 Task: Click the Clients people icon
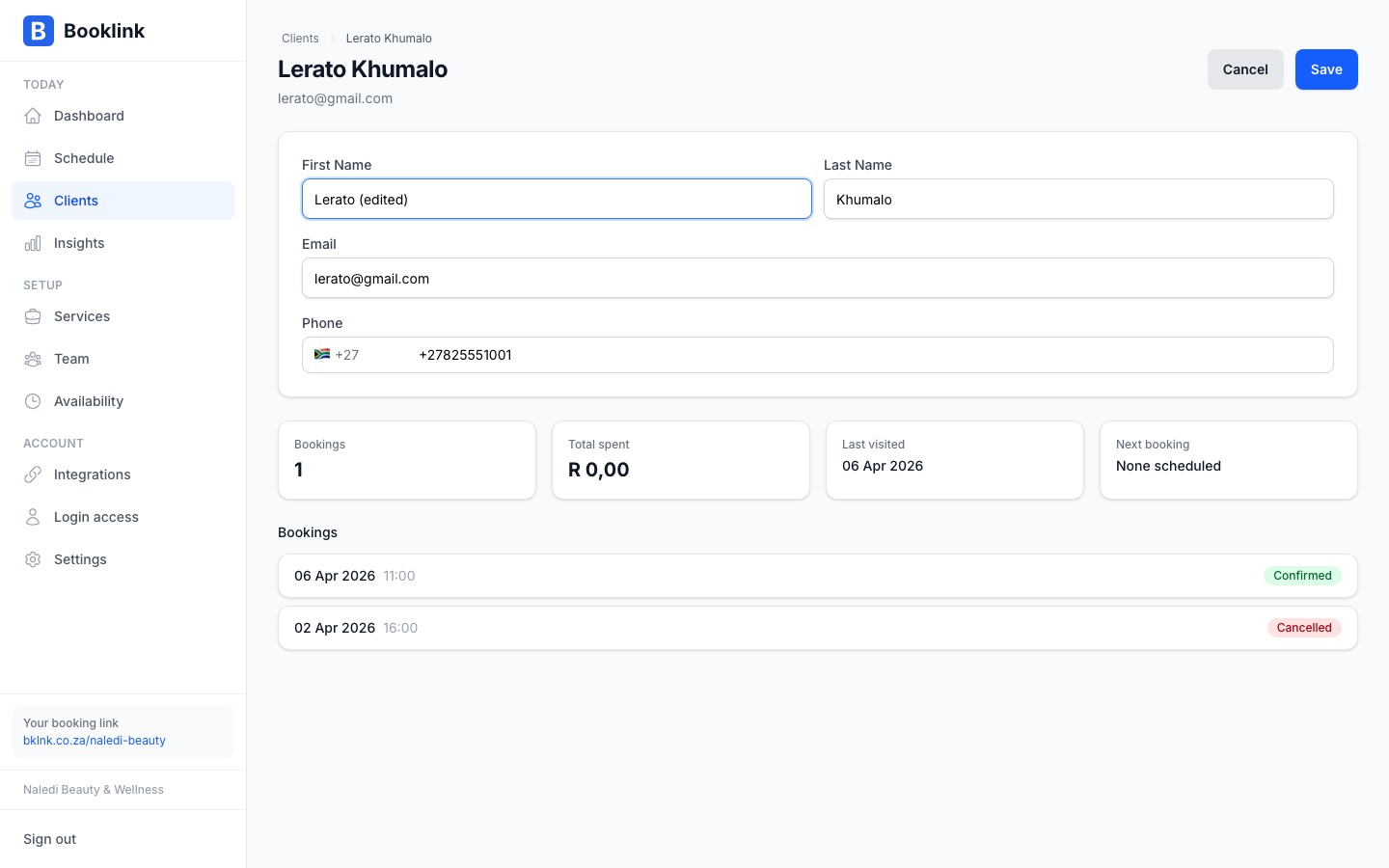tap(33, 201)
